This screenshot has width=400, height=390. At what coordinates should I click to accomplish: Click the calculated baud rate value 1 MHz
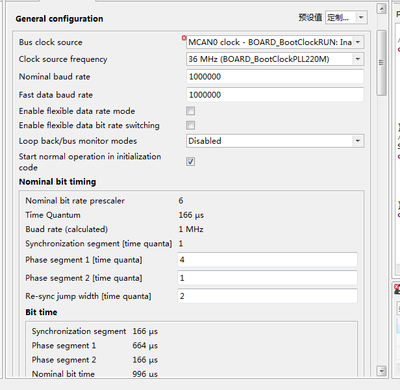(191, 229)
